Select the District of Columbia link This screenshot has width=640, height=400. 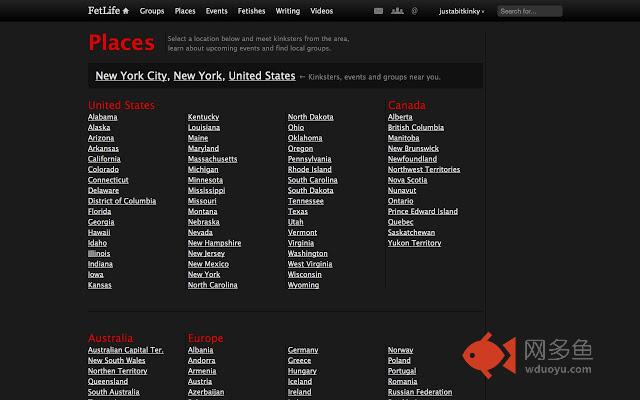(x=122, y=201)
